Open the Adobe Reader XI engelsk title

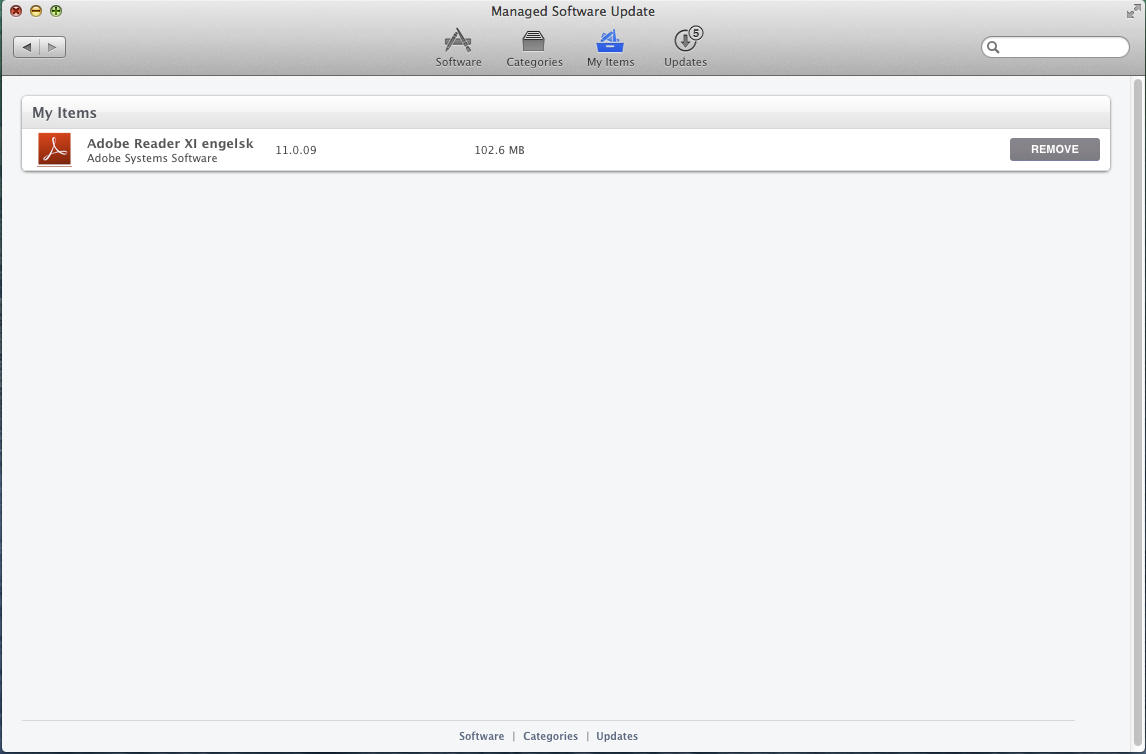tap(170, 143)
